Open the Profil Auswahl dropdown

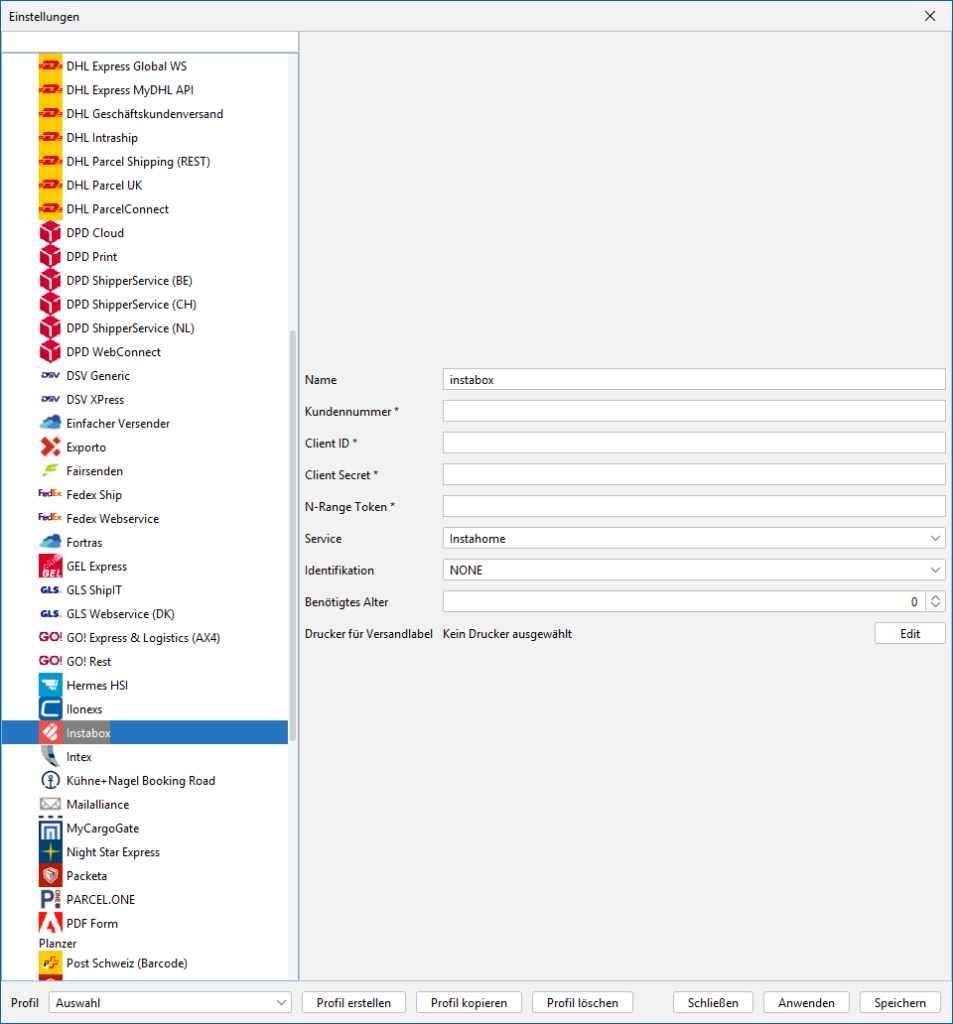coord(170,1002)
